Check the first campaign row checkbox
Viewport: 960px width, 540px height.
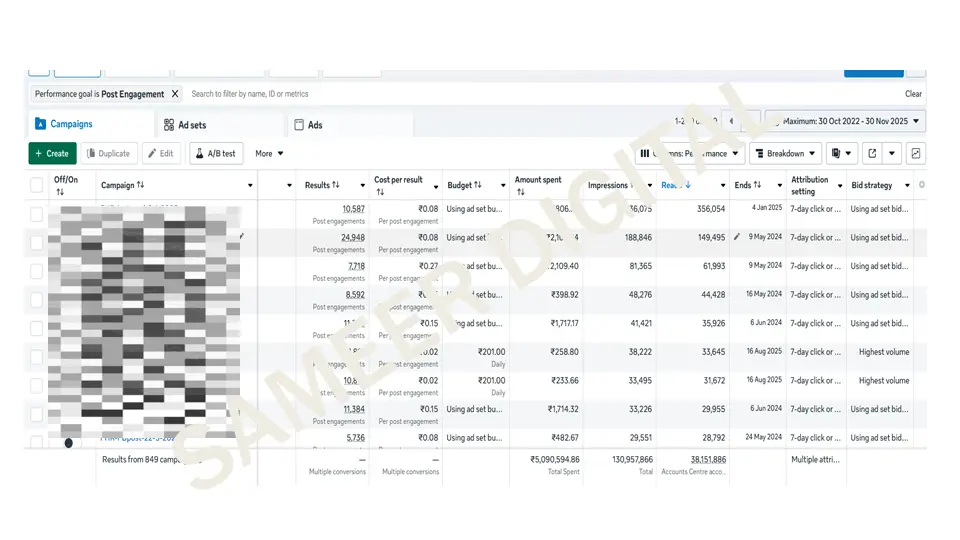[37, 214]
